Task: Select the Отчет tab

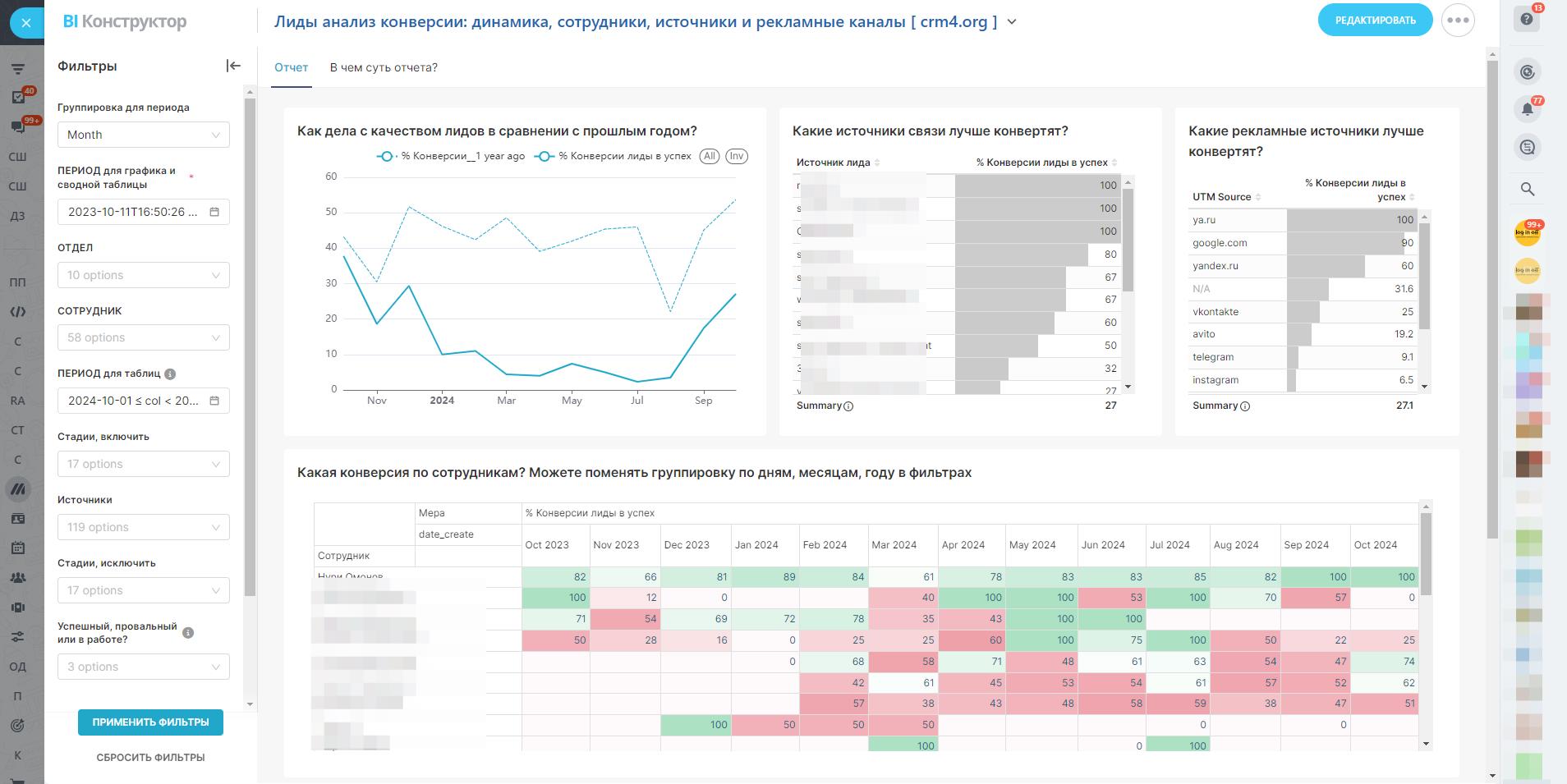Action: click(x=292, y=67)
